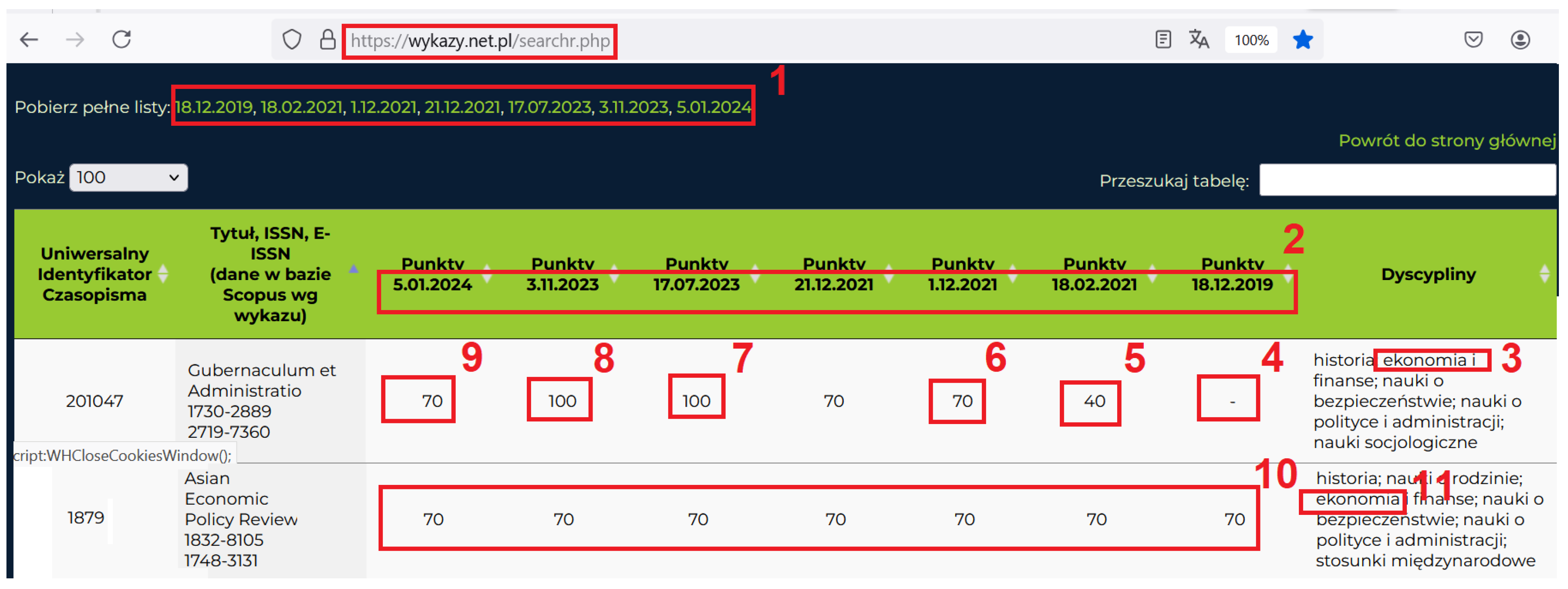Open the Pocket save icon
This screenshot has height=589, width=1568.
click(x=1473, y=40)
